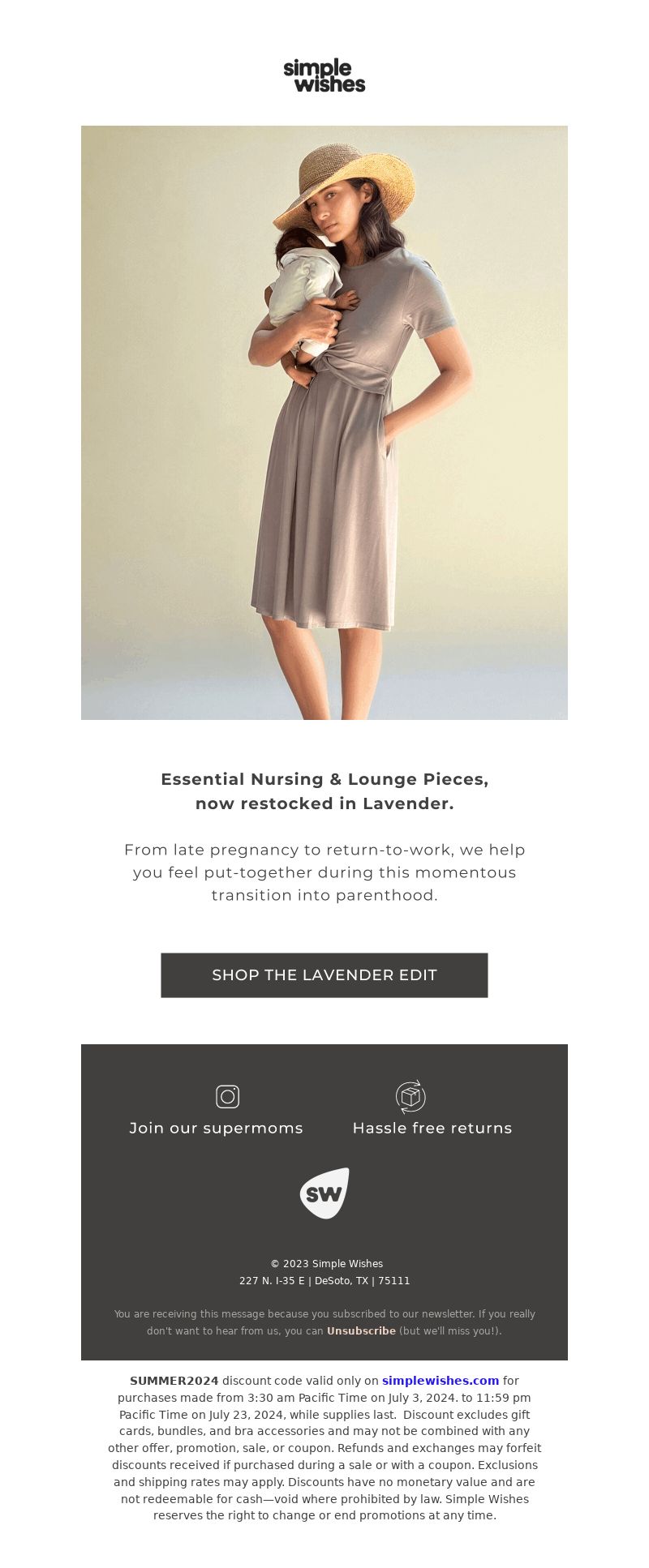Click the now restocked in Lavender line

324,803
